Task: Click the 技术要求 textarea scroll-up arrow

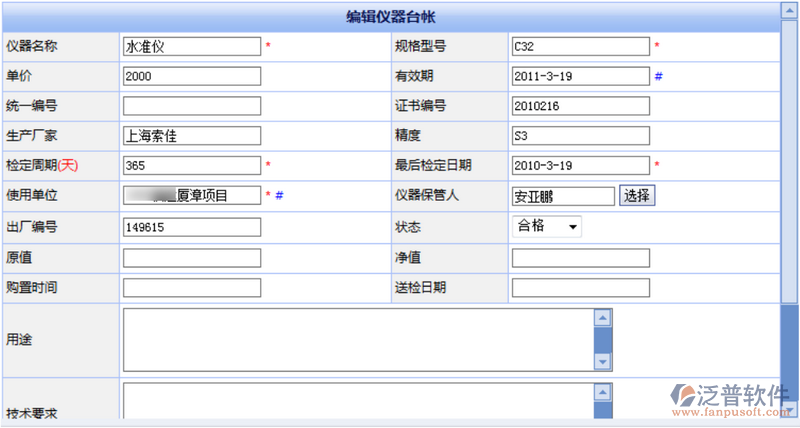Action: (602, 391)
